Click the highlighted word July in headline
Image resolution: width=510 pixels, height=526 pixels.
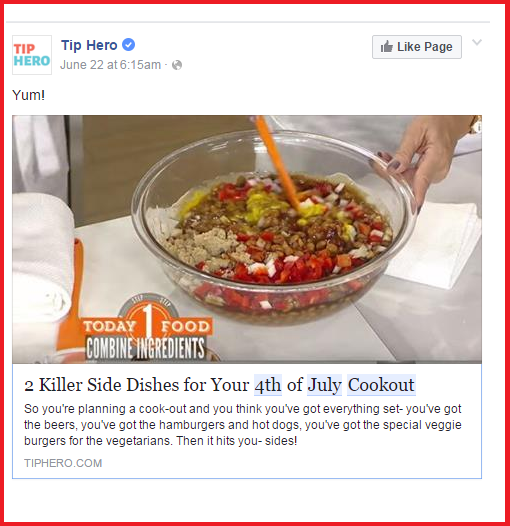click(x=324, y=385)
